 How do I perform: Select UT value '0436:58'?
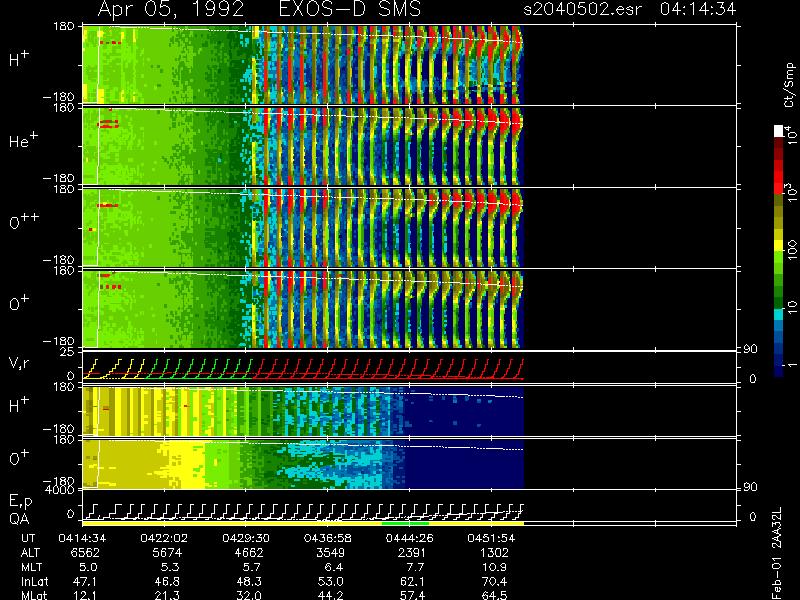pyautogui.click(x=327, y=538)
